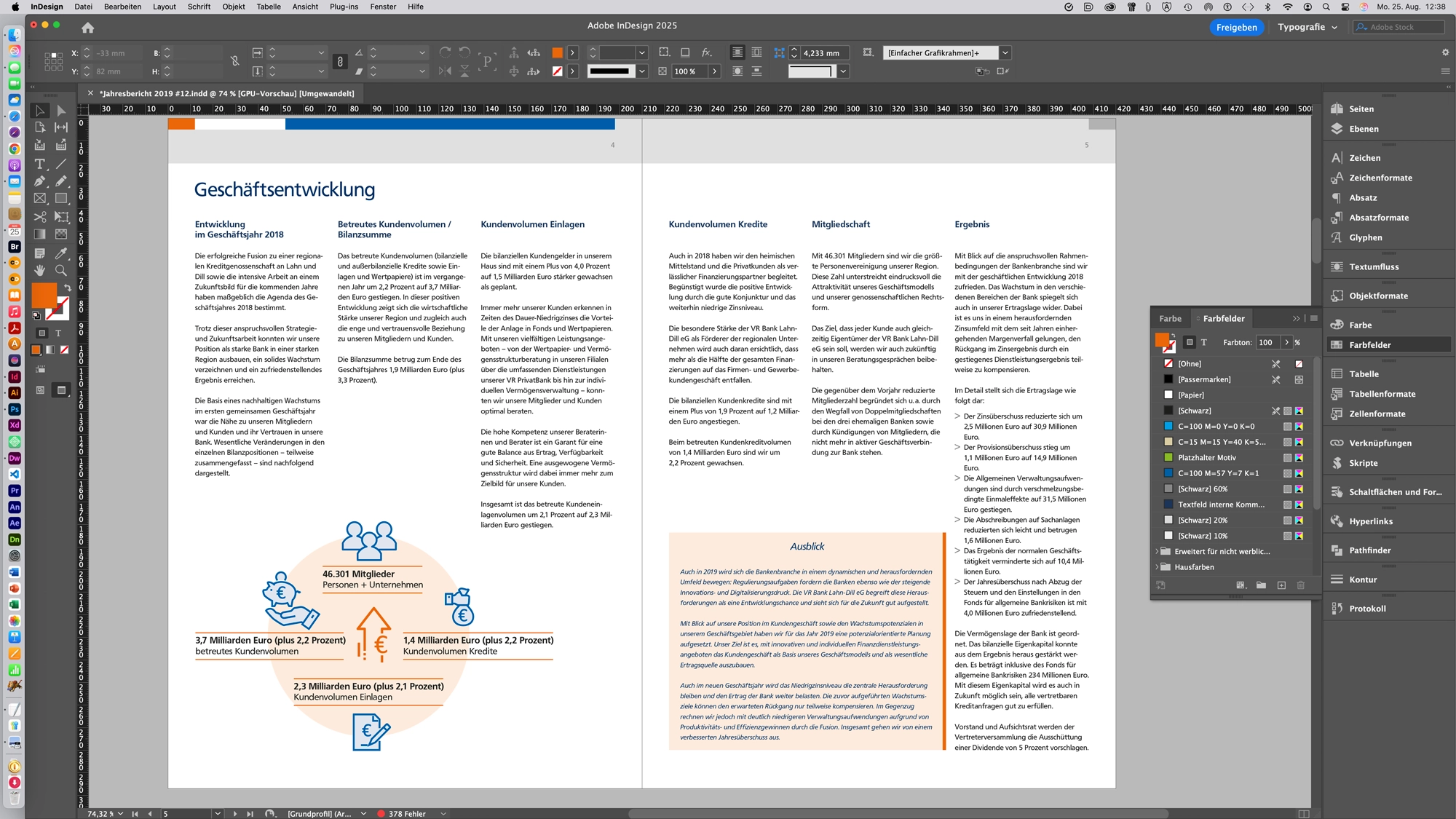
Task: Select the Zoom tool
Action: click(61, 270)
